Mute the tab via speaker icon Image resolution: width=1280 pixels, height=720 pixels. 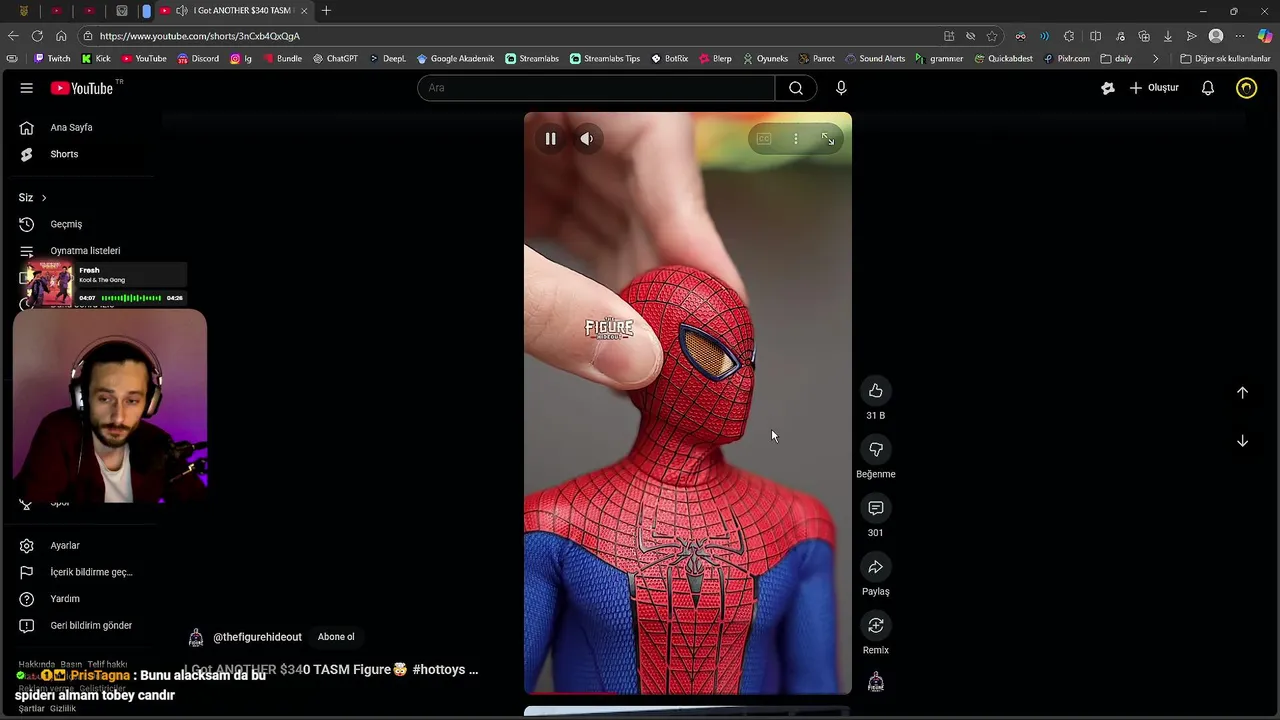(181, 11)
